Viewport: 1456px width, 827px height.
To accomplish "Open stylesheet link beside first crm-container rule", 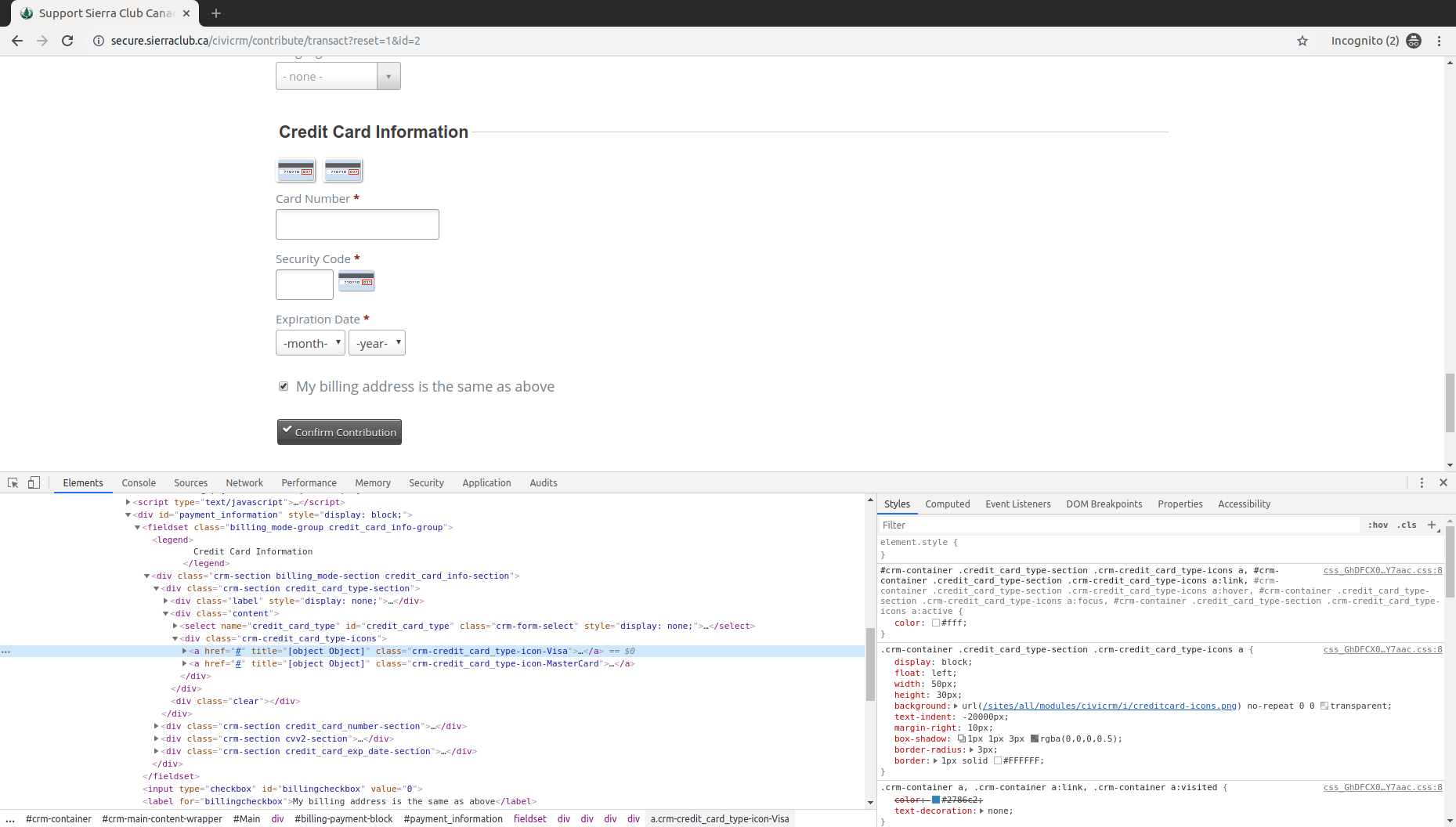I will tap(1382, 570).
